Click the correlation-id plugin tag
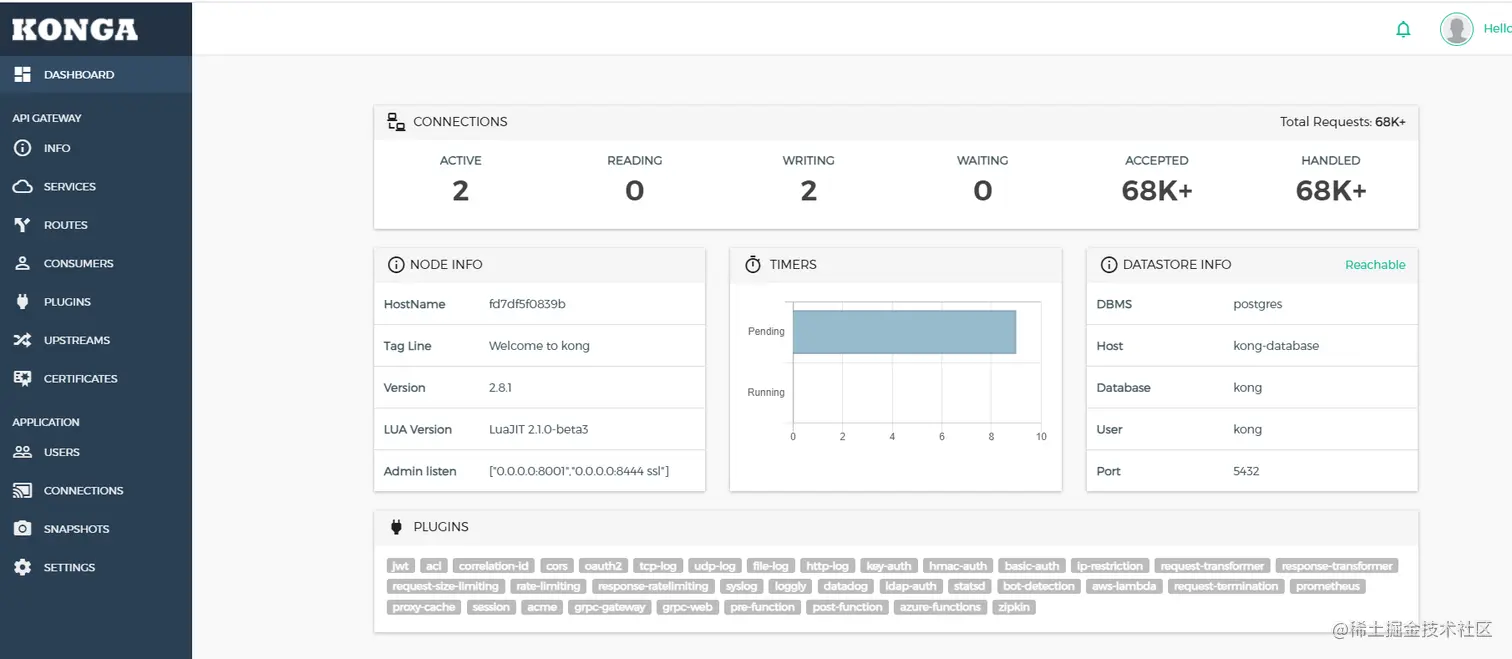This screenshot has height=659, width=1512. (494, 566)
